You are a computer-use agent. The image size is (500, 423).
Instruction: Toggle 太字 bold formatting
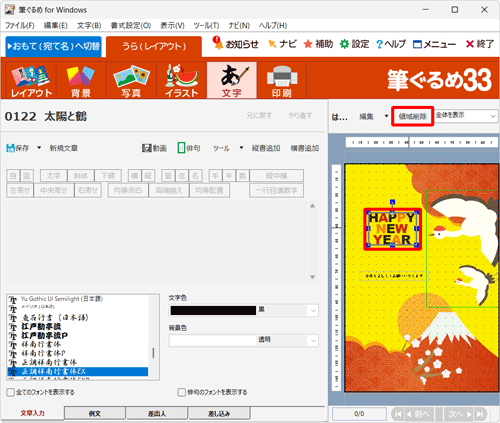coord(54,176)
